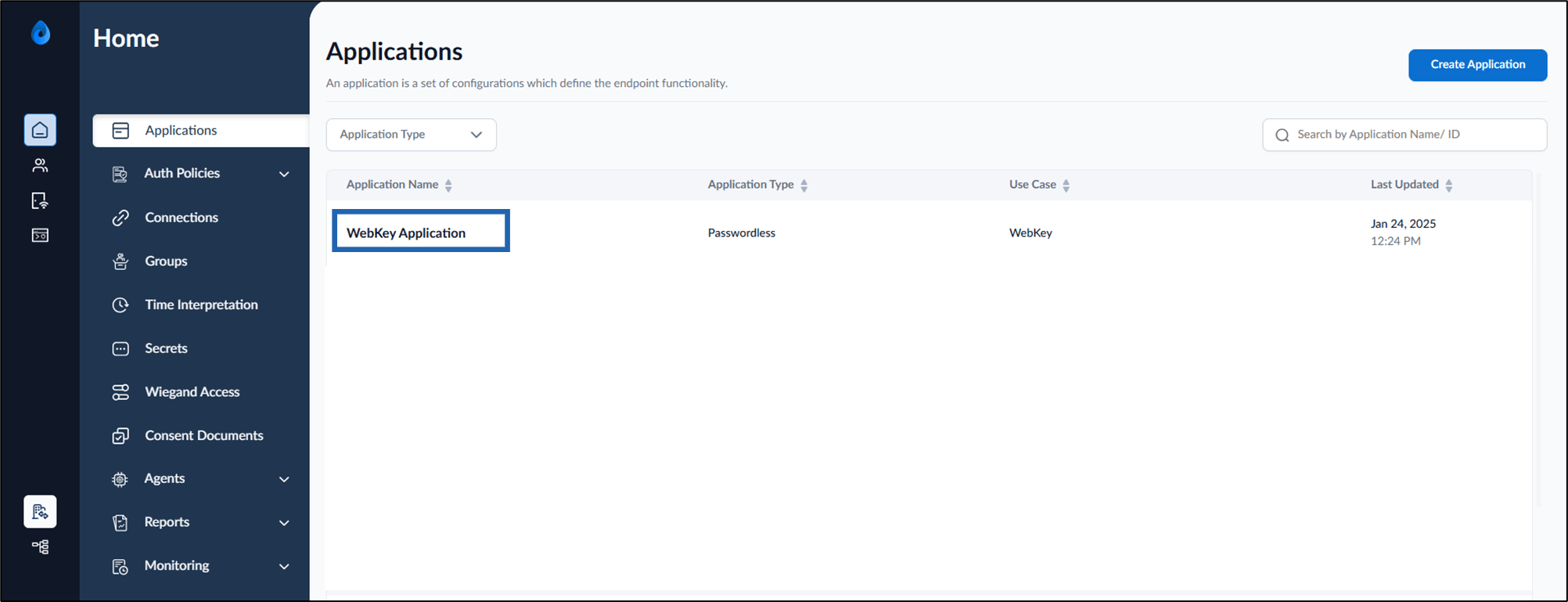Viewport: 1568px width, 602px height.
Task: Open Time Interpretation in the sidebar
Action: 201,305
